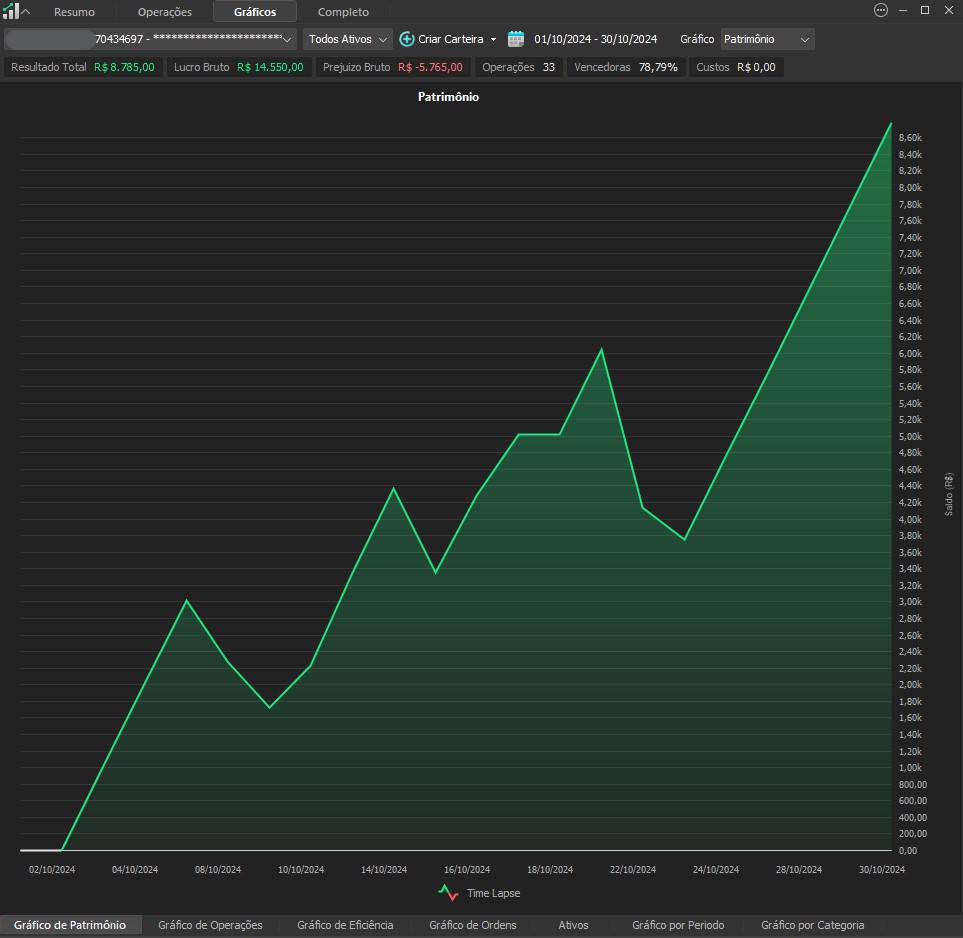This screenshot has height=938, width=963.
Task: Open the Completo tab
Action: click(343, 12)
